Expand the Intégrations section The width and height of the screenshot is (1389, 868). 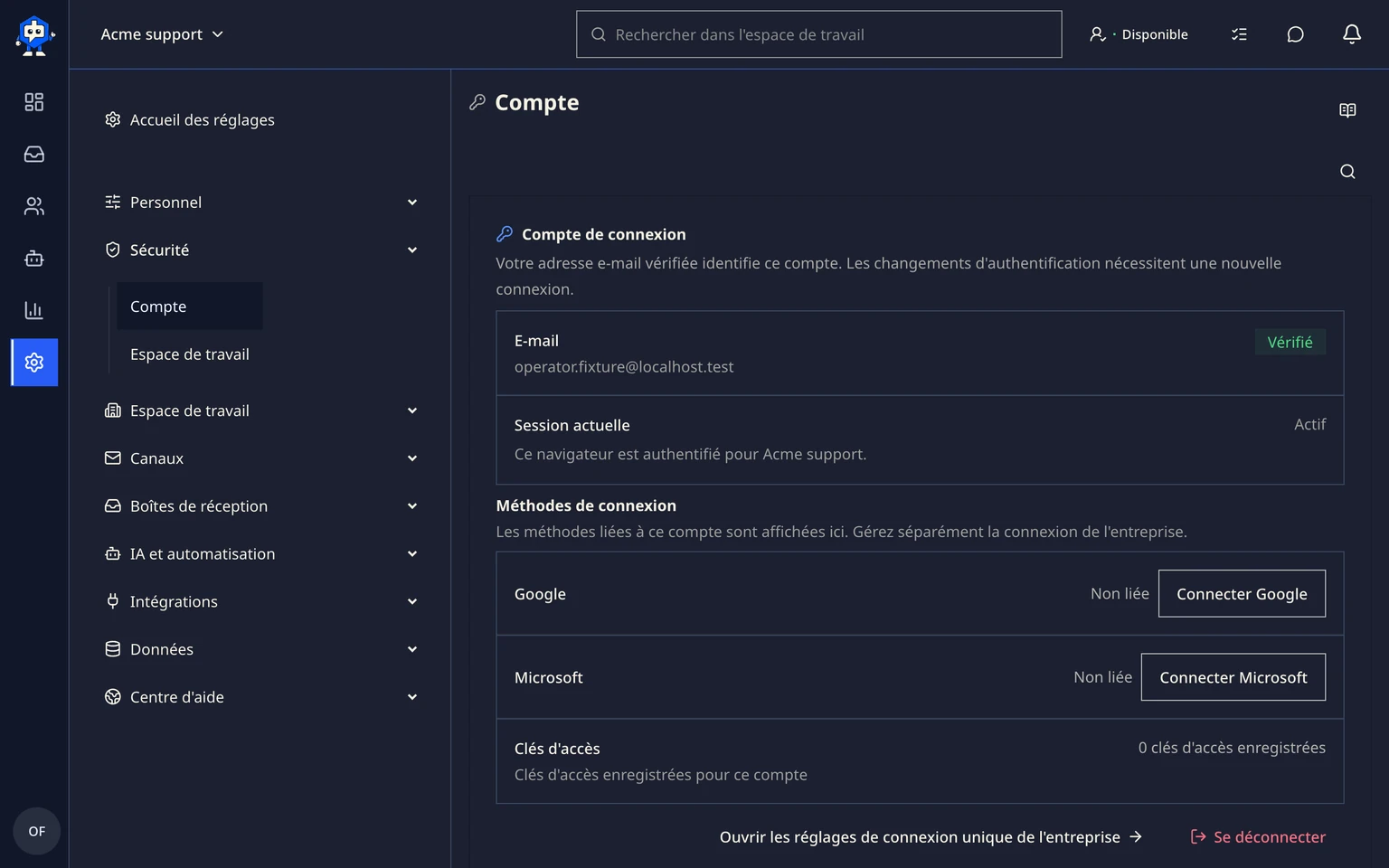click(261, 602)
